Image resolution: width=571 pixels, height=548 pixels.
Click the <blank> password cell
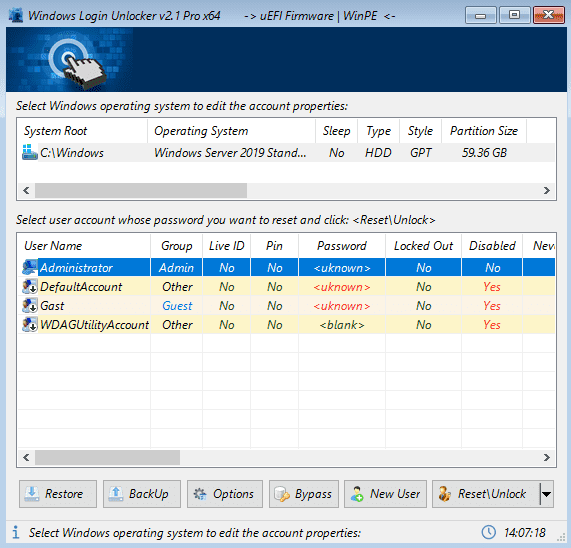[342, 325]
